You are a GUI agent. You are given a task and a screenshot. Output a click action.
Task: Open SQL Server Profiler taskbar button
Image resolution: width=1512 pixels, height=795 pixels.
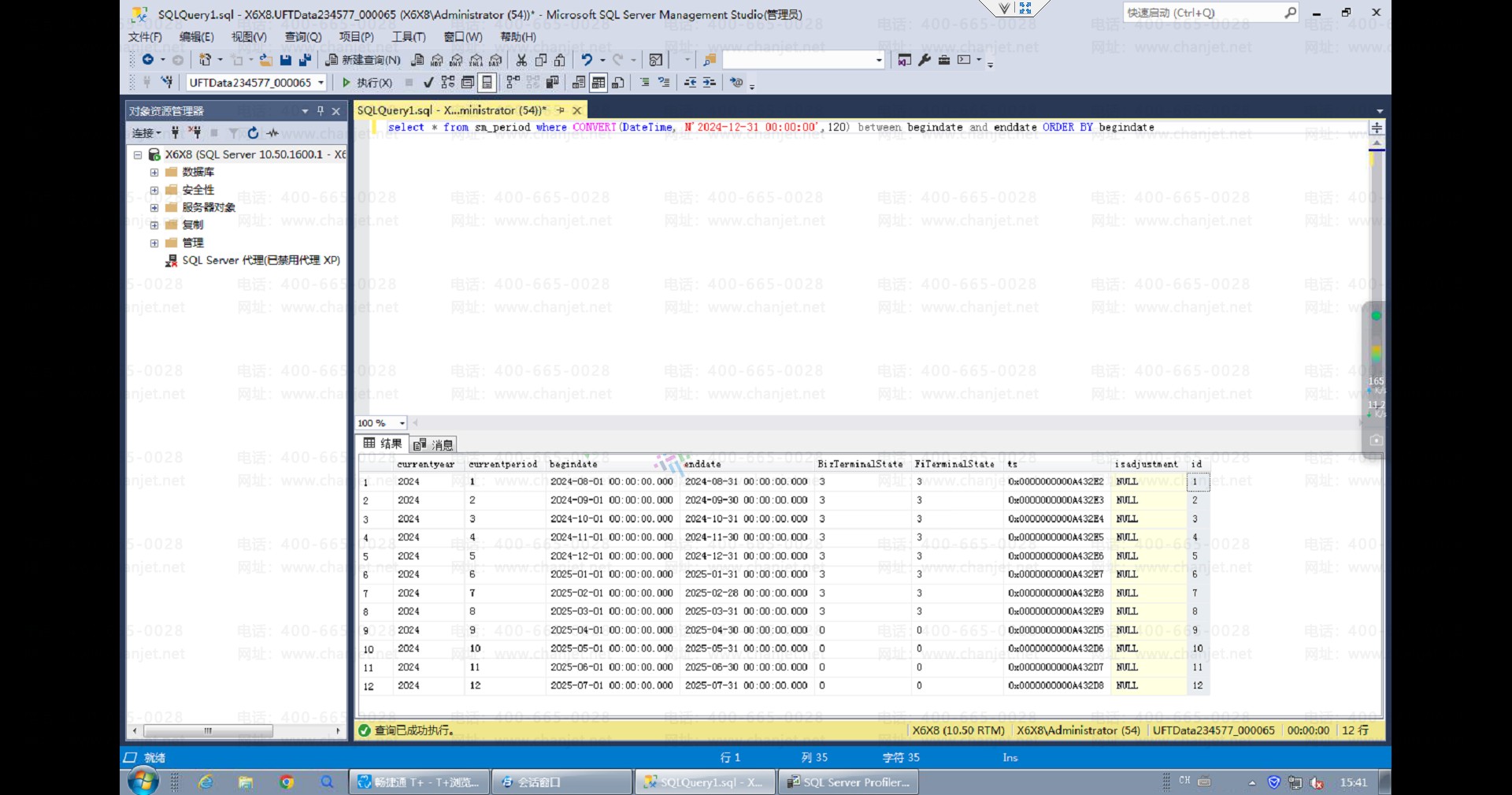point(849,782)
